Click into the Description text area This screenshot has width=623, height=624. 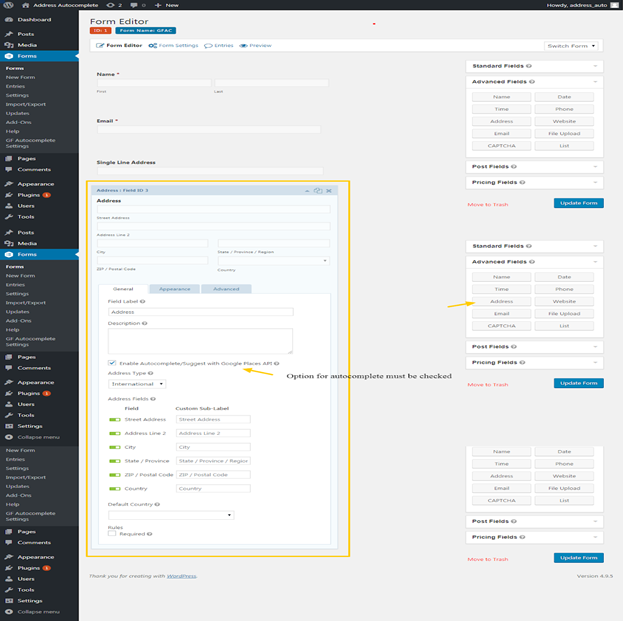[200, 341]
